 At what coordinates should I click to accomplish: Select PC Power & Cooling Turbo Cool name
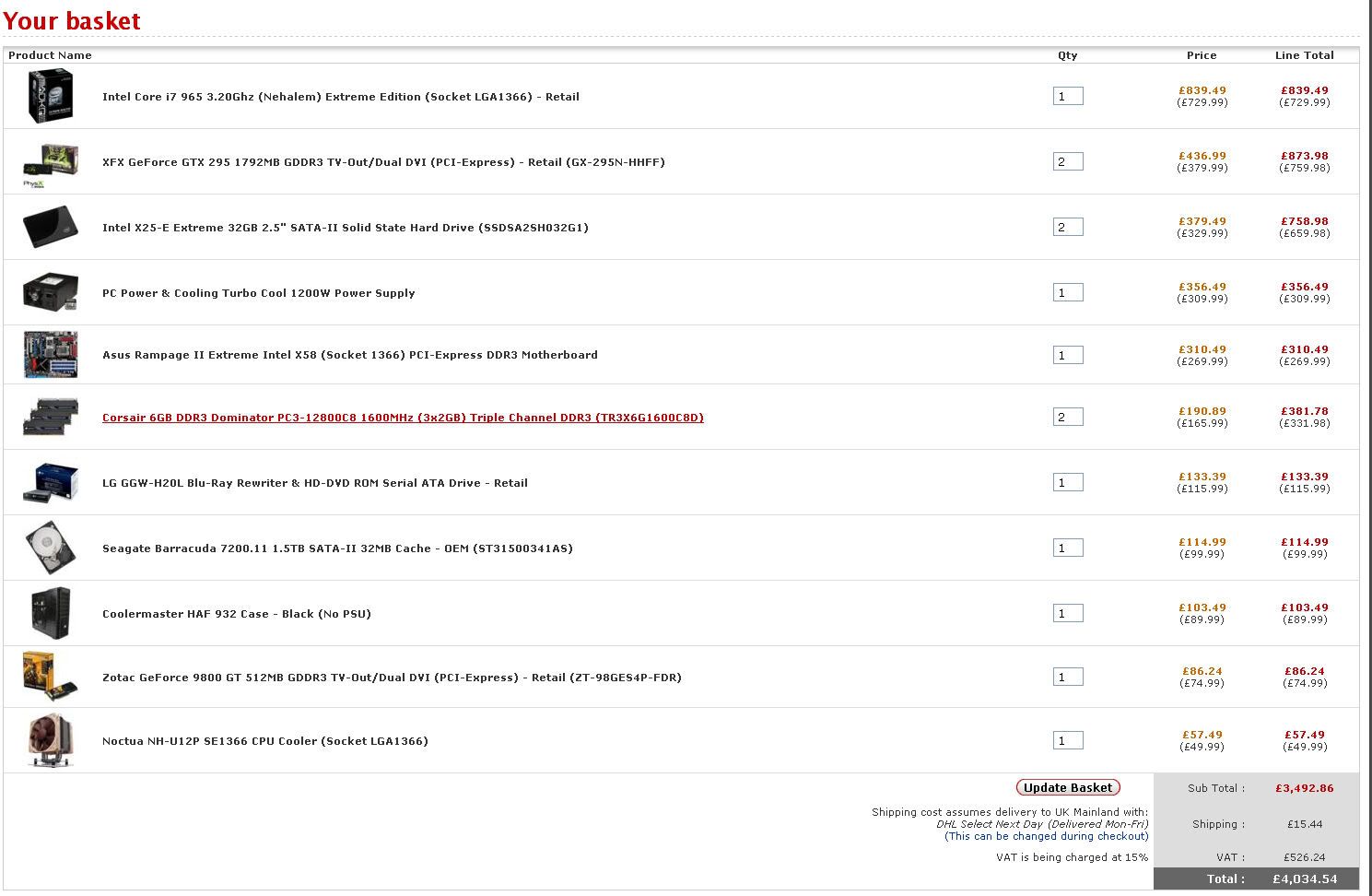259,293
